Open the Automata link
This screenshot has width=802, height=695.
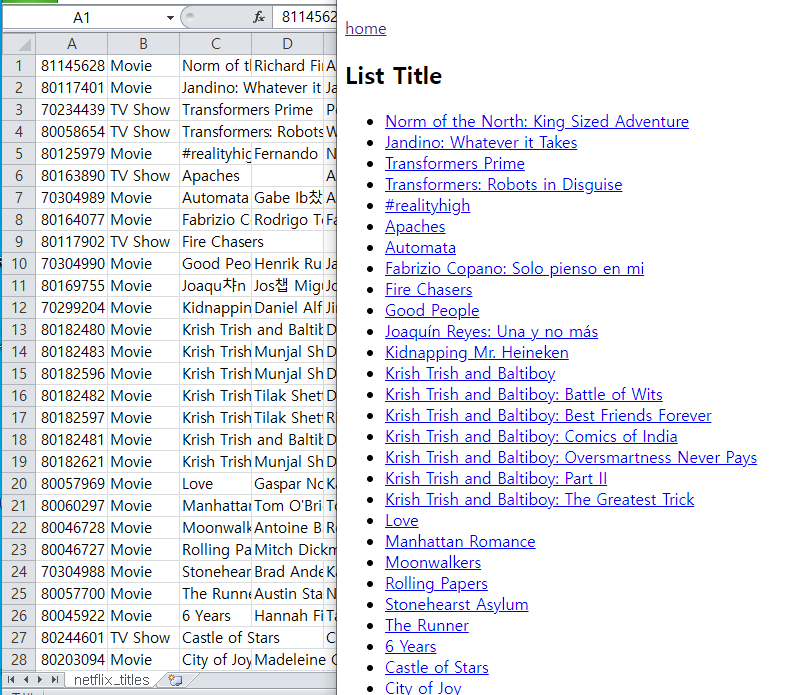point(420,248)
